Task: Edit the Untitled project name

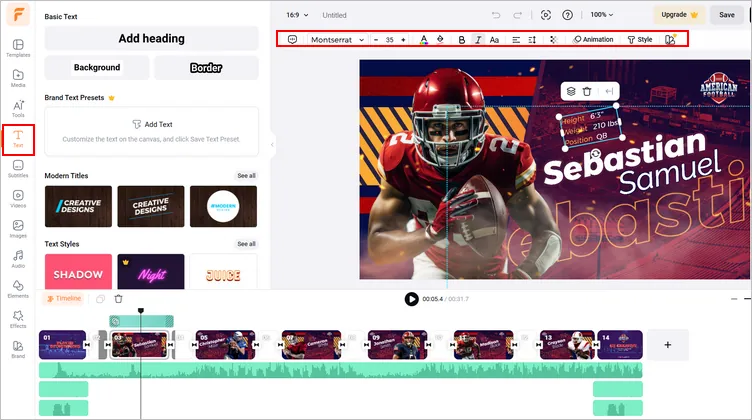Action: [334, 15]
